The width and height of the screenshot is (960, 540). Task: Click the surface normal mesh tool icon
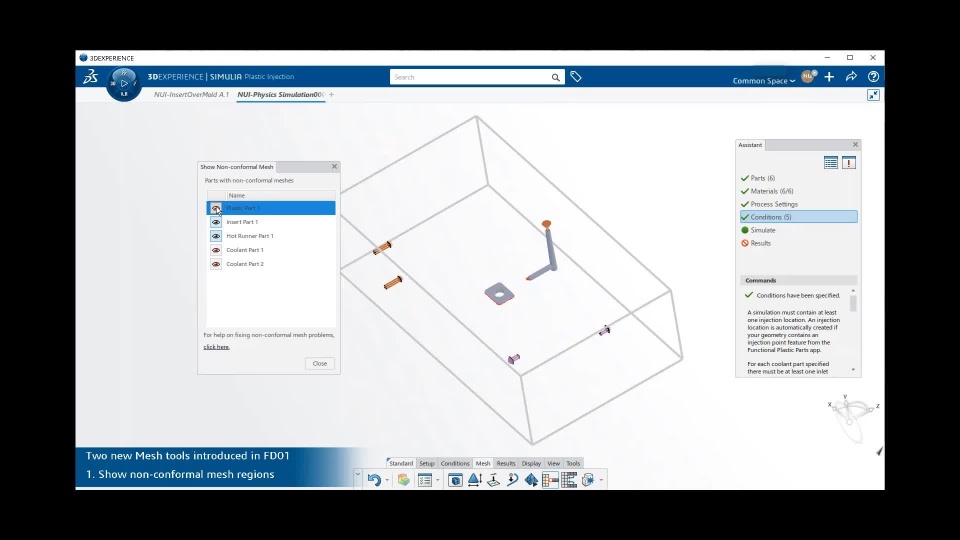click(x=493, y=480)
